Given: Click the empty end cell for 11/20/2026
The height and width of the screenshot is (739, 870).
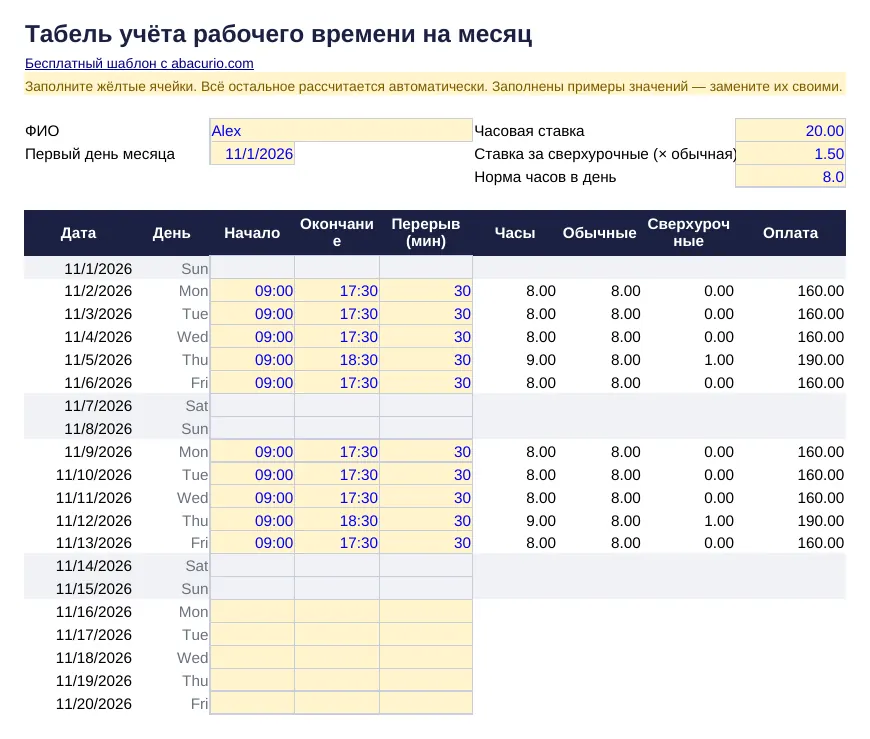Looking at the screenshot, I should pos(337,703).
